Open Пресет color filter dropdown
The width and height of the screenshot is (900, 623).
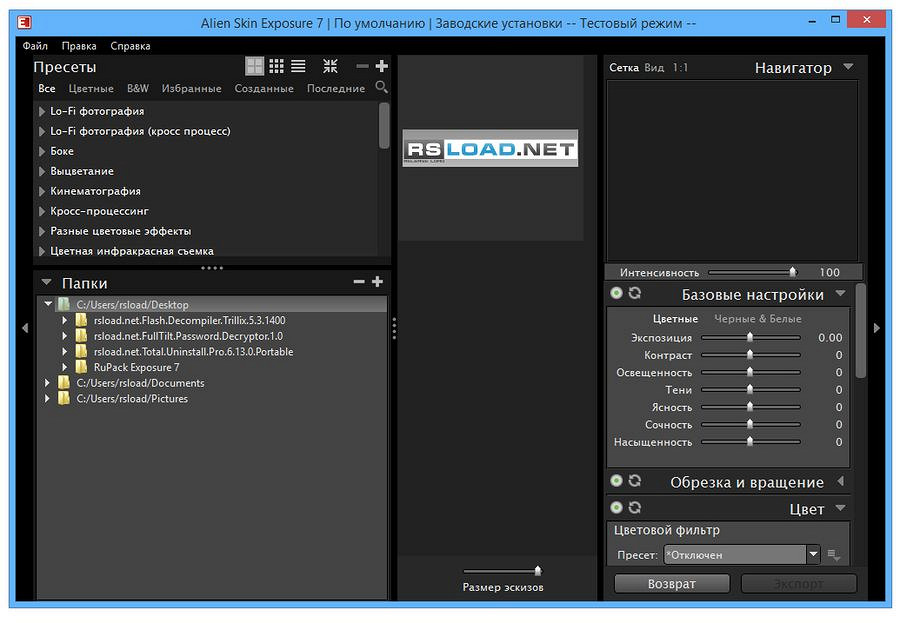(813, 554)
